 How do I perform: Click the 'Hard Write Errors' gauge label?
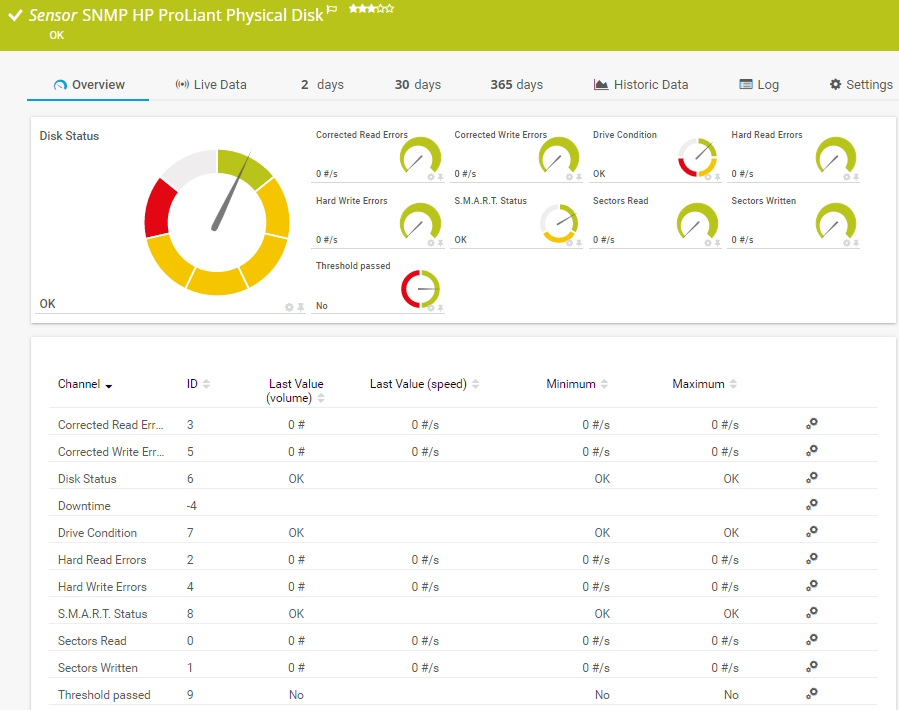click(351, 201)
